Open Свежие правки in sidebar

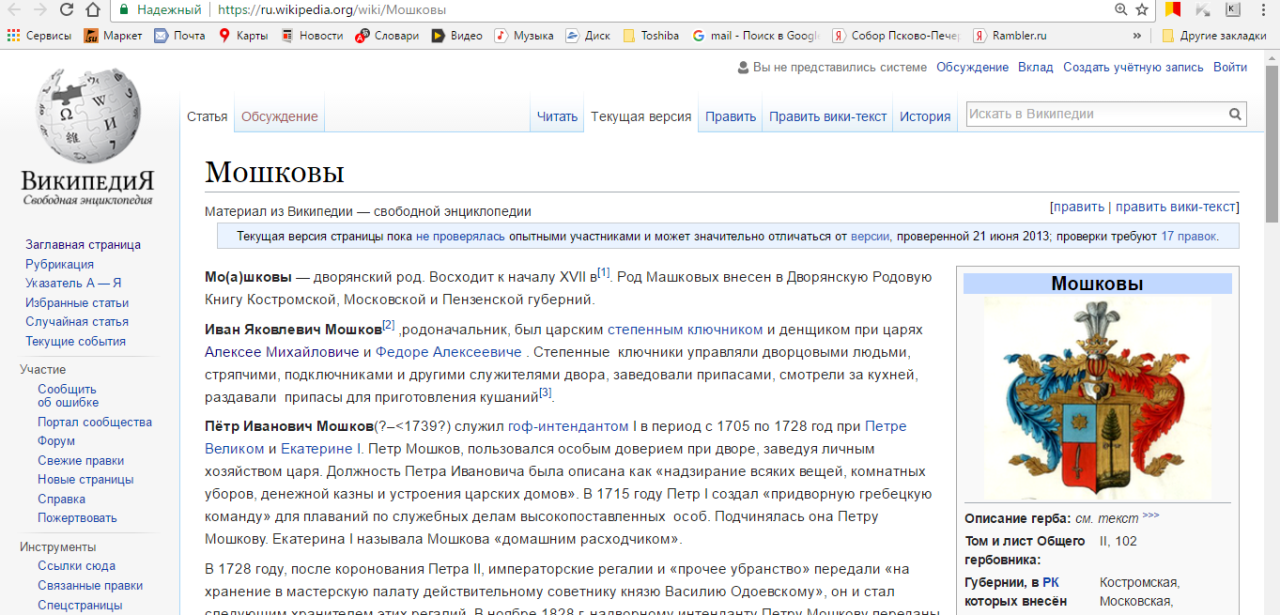81,460
